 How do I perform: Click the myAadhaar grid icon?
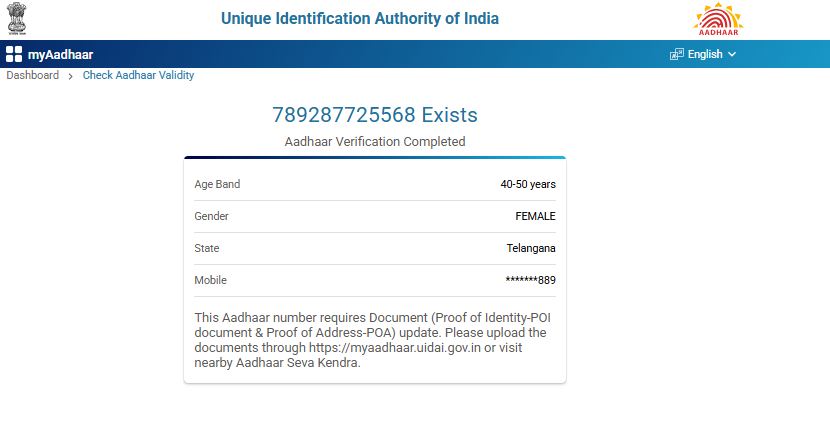(14, 54)
